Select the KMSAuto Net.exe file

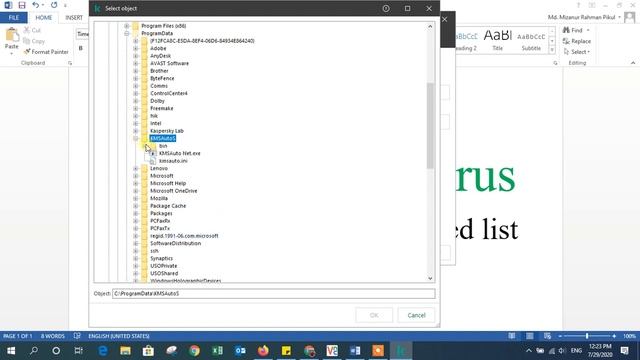[x=180, y=153]
